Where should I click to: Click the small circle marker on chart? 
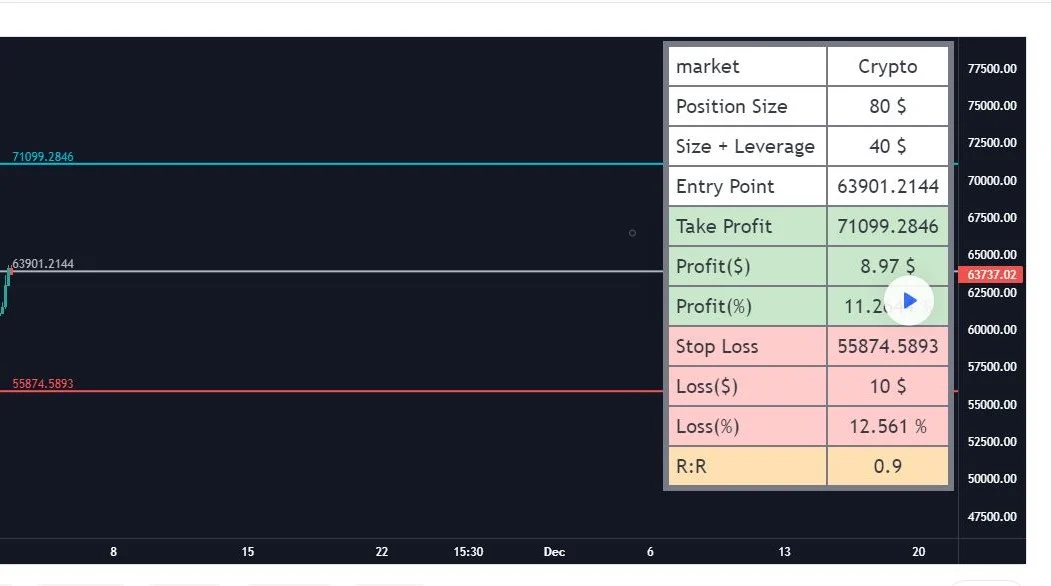632,233
